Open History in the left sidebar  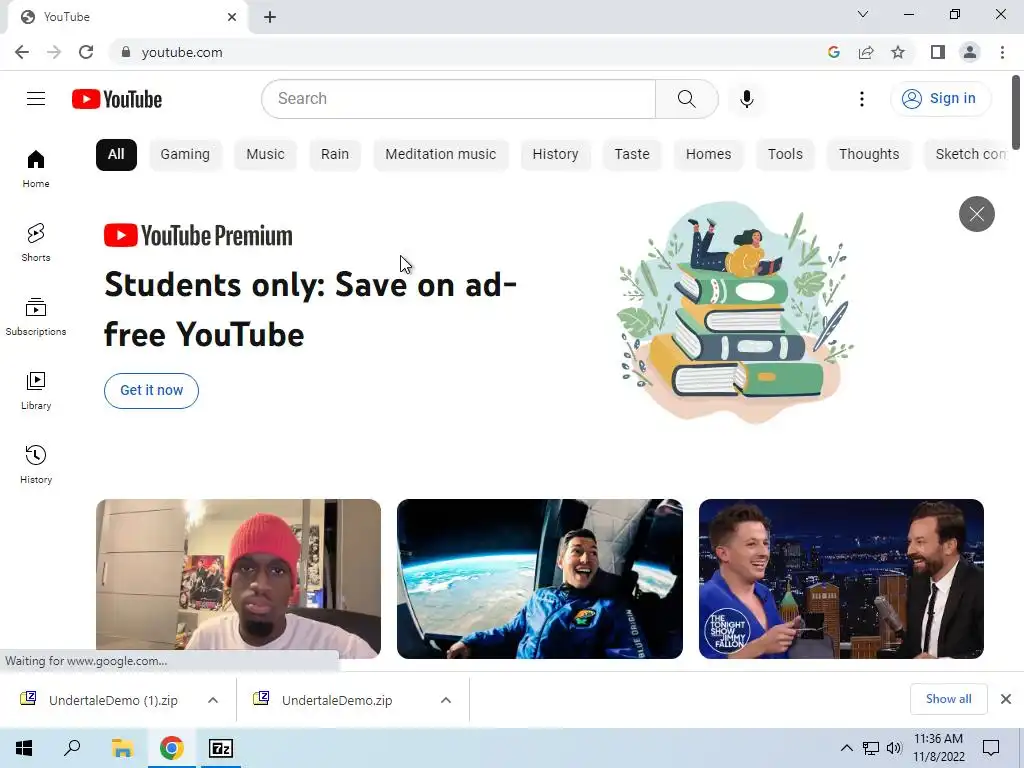click(x=36, y=464)
